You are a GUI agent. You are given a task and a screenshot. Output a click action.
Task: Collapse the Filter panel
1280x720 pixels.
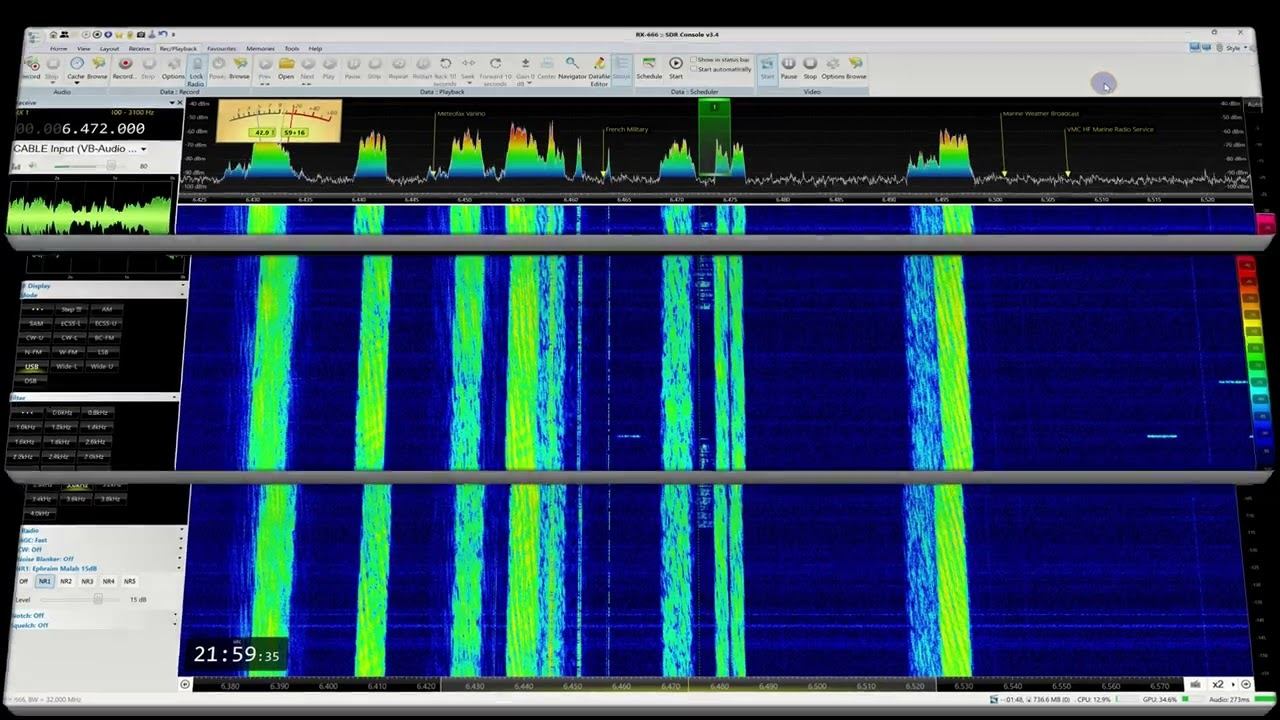click(x=174, y=398)
